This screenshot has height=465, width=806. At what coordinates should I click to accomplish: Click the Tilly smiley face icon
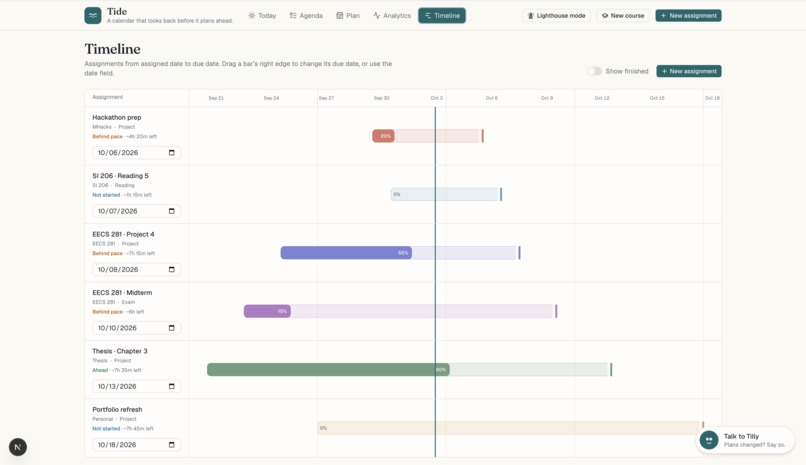coord(709,440)
